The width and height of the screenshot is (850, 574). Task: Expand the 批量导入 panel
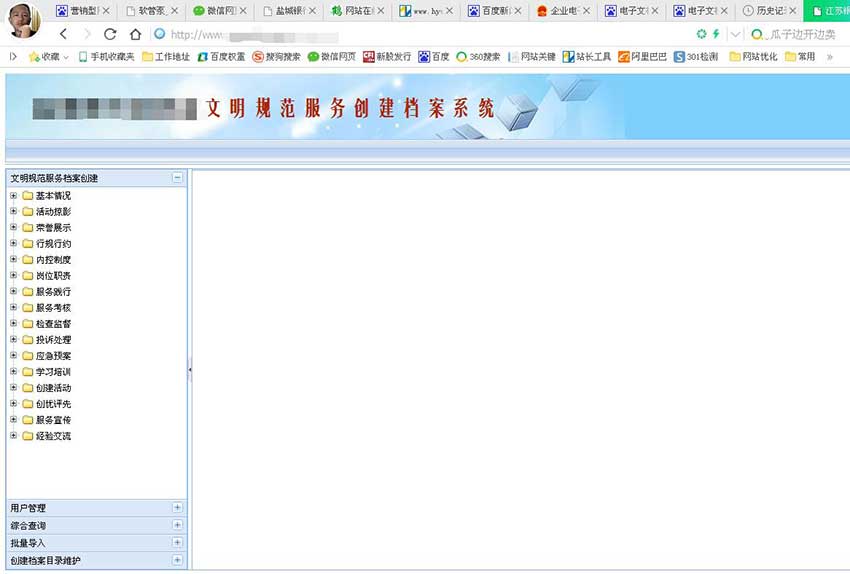point(177,543)
